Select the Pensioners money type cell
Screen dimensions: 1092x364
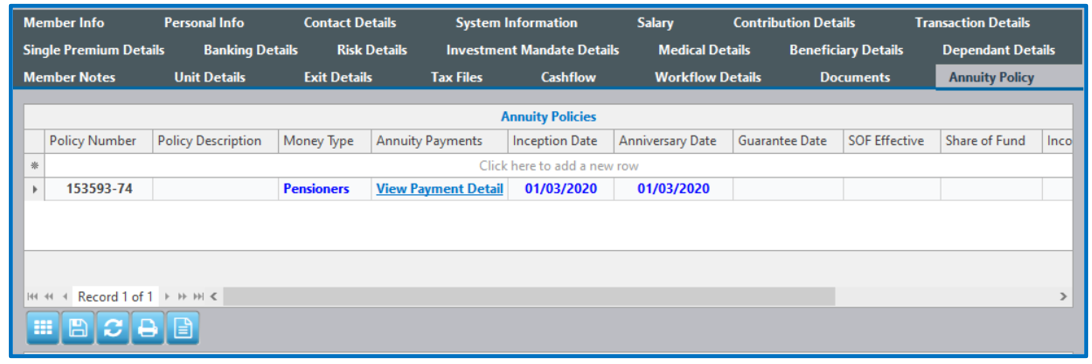325,189
